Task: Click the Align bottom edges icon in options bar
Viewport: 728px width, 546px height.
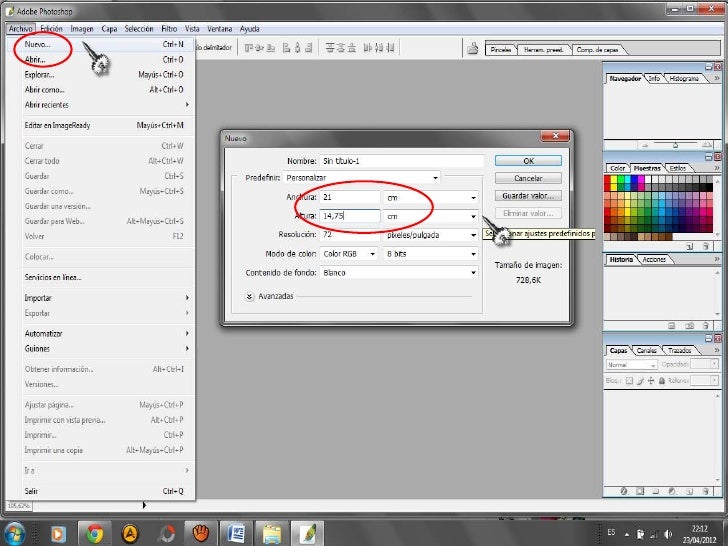Action: (x=271, y=48)
